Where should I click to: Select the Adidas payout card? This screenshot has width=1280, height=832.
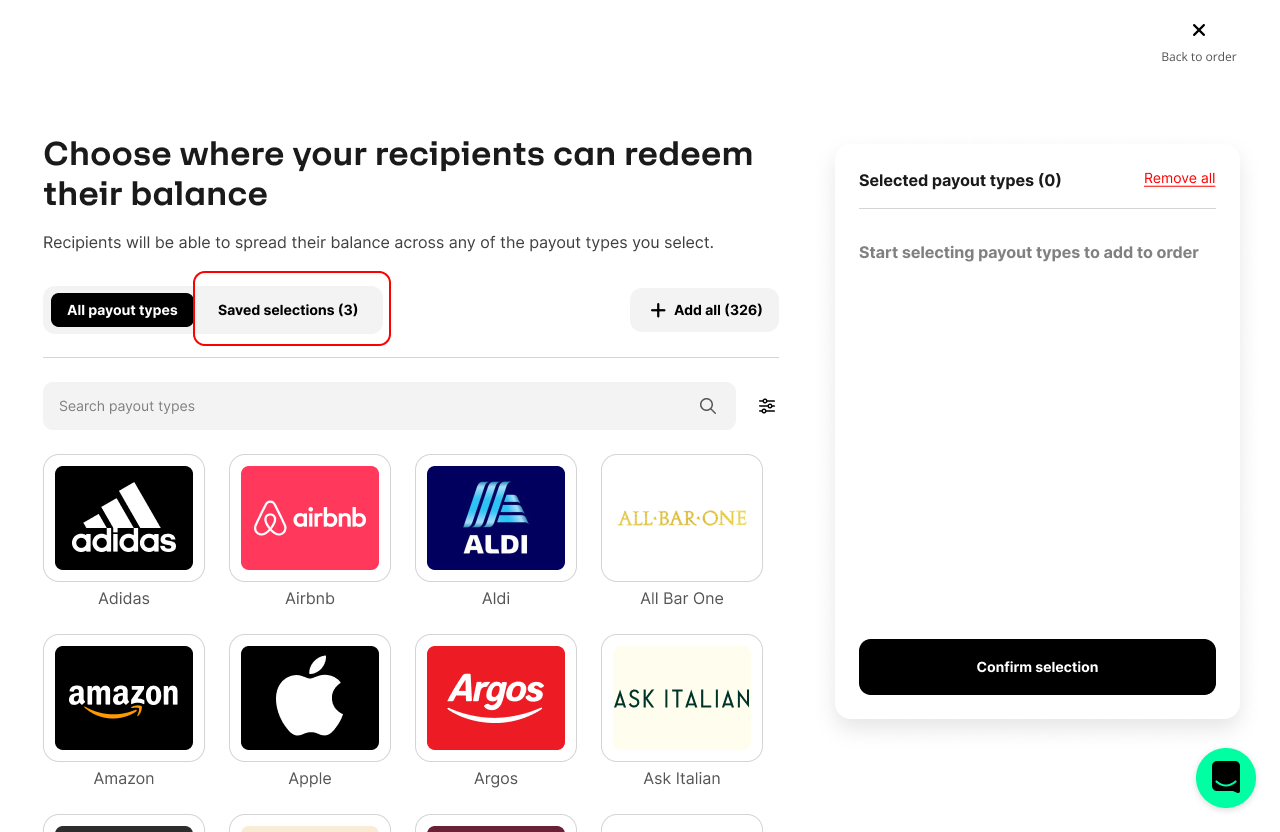tap(124, 518)
